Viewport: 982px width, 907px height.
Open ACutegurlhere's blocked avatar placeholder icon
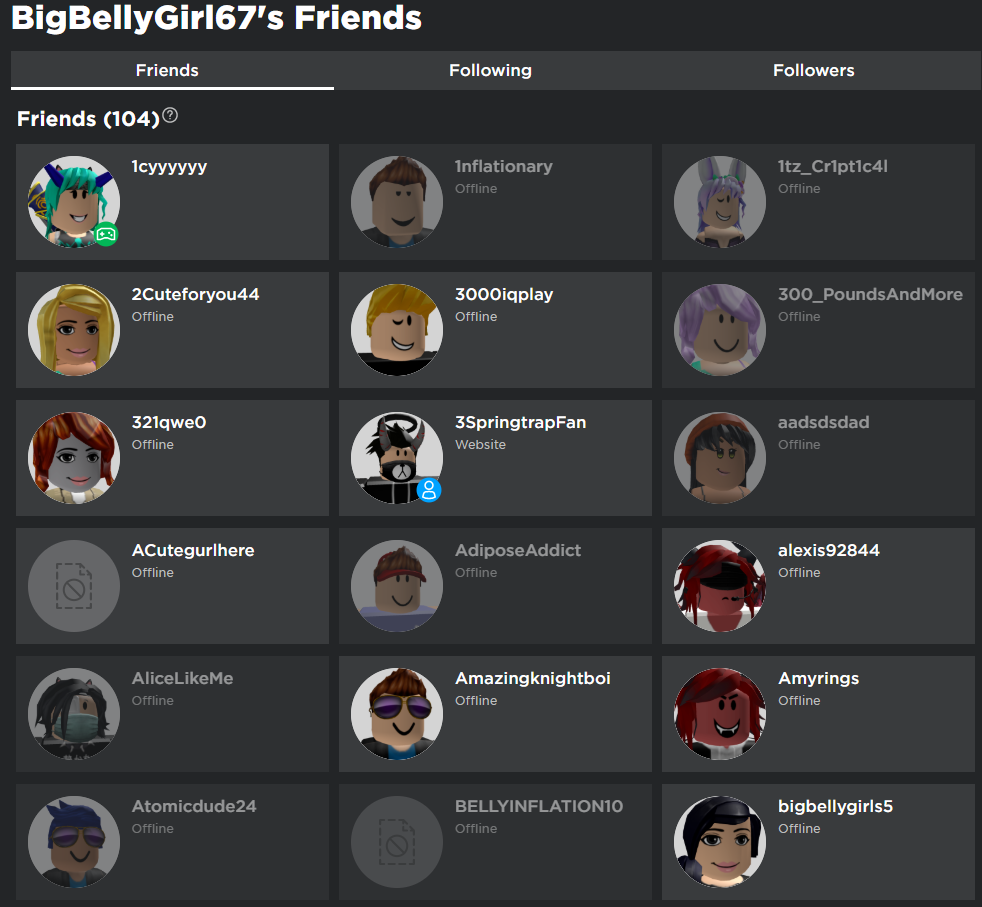74,586
